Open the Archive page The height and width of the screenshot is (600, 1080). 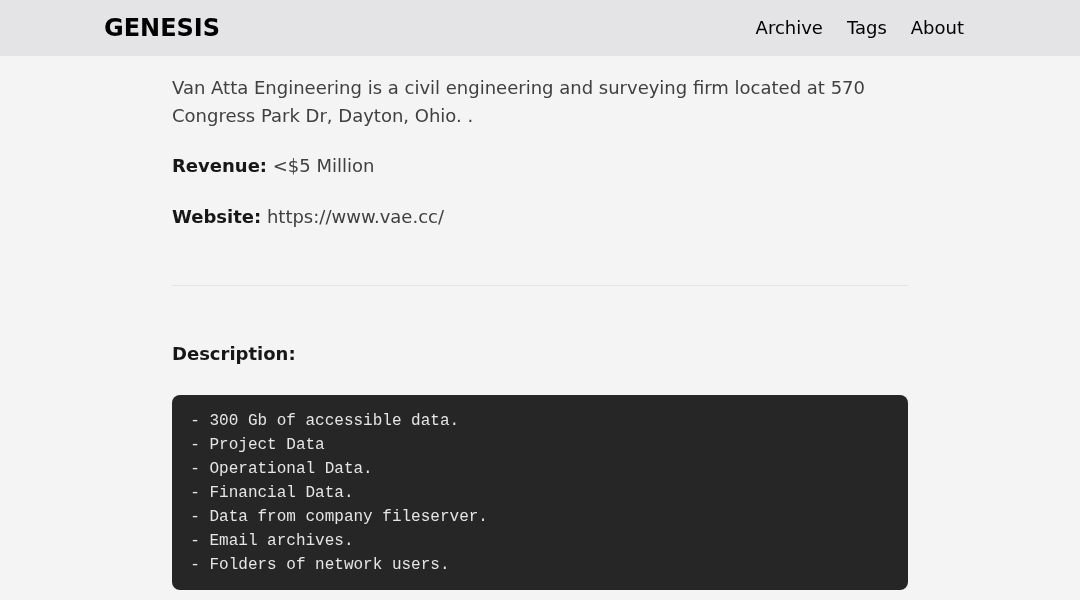789,28
